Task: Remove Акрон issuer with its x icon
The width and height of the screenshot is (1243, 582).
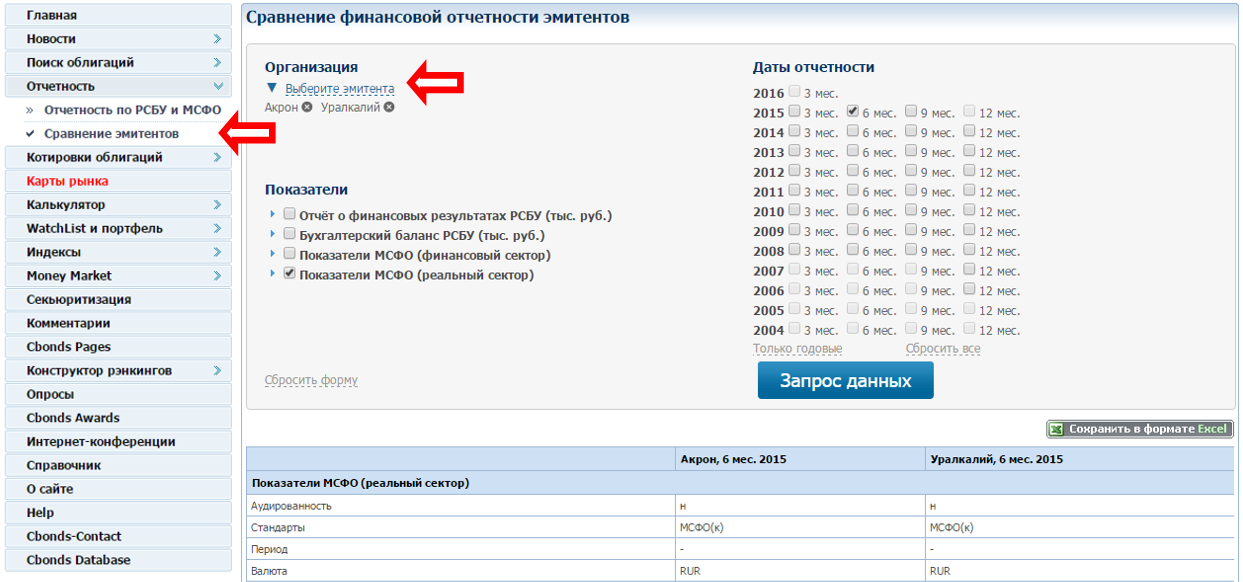Action: tap(307, 108)
